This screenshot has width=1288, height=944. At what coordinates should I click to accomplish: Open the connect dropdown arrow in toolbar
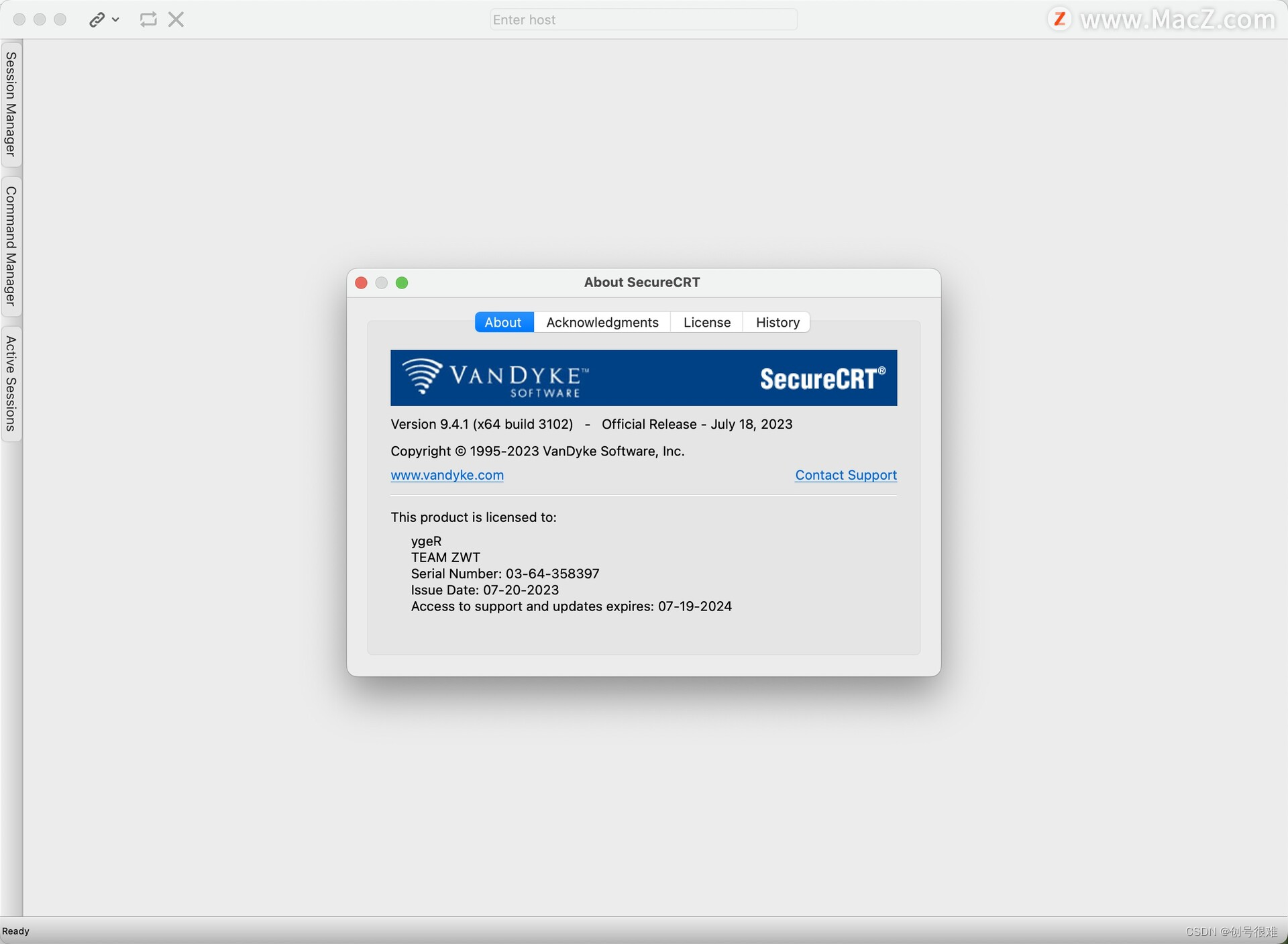click(x=115, y=19)
